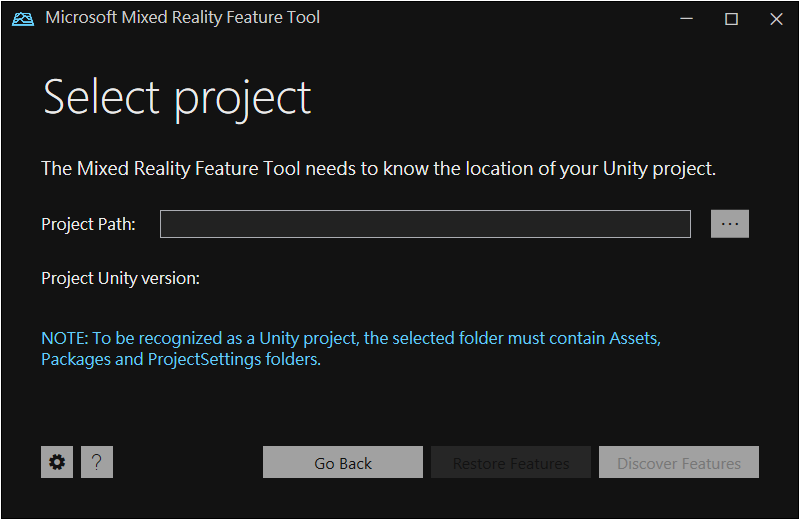Click the Discover Features button
Image resolution: width=800 pixels, height=520 pixels.
pyautogui.click(x=679, y=463)
